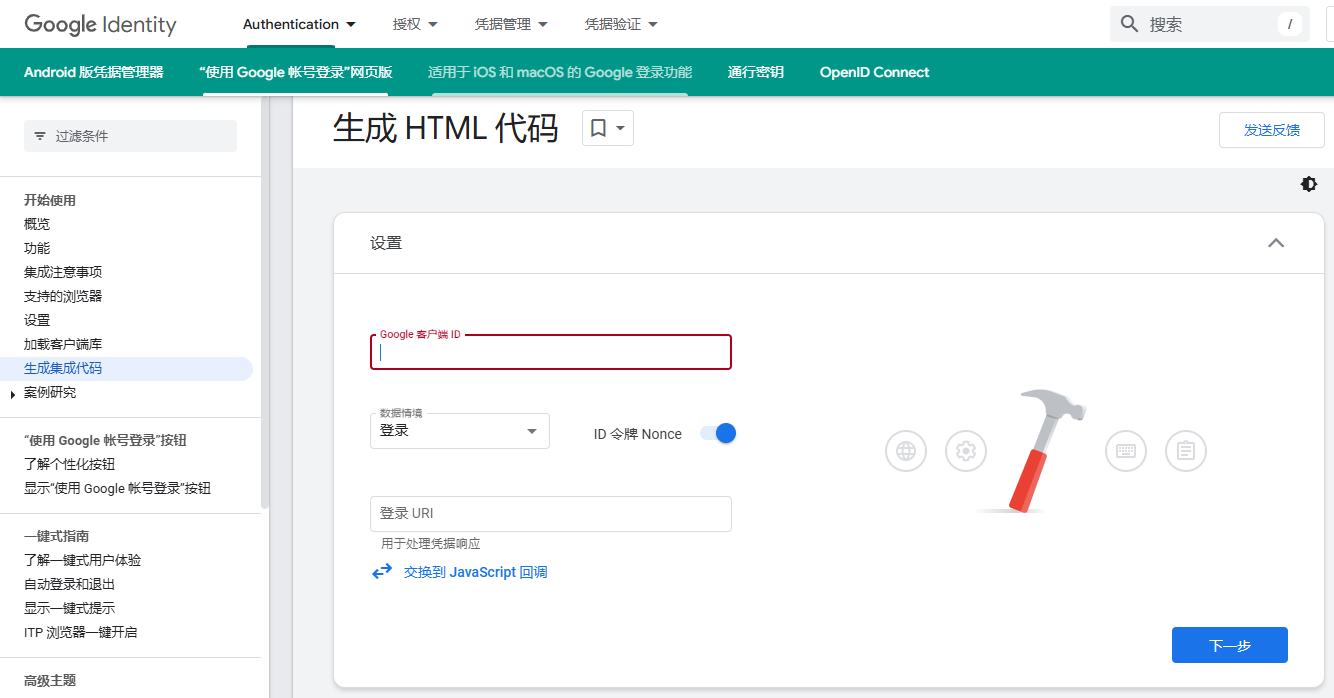Select 生成集成代码 in sidebar
Viewport: 1334px width, 698px height.
coord(63,368)
